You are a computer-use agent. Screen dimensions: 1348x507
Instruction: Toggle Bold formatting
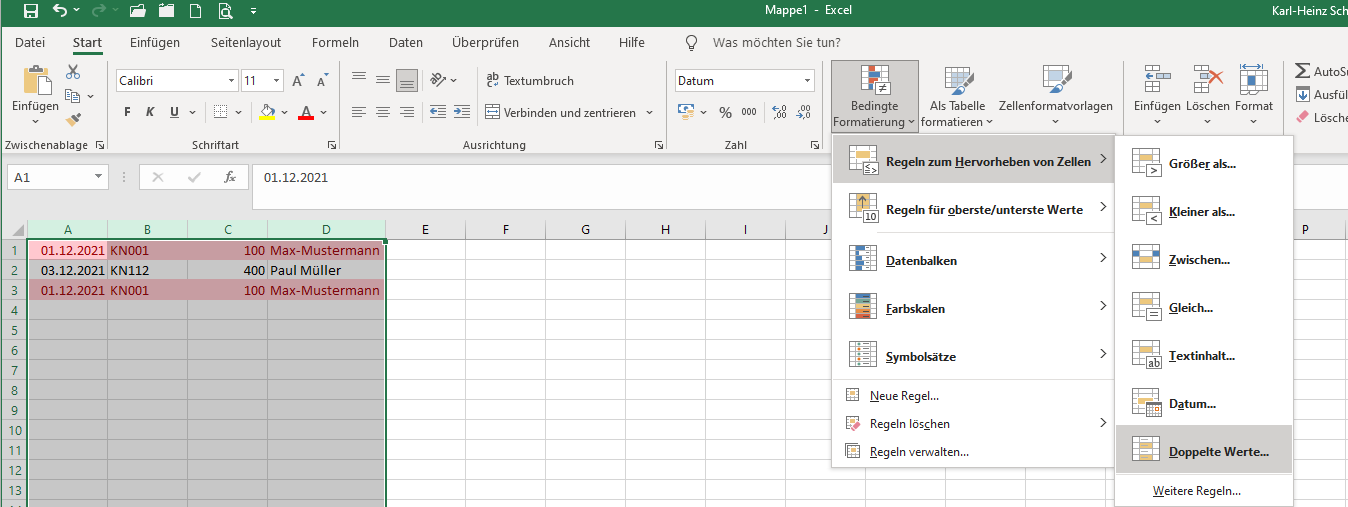click(x=127, y=112)
